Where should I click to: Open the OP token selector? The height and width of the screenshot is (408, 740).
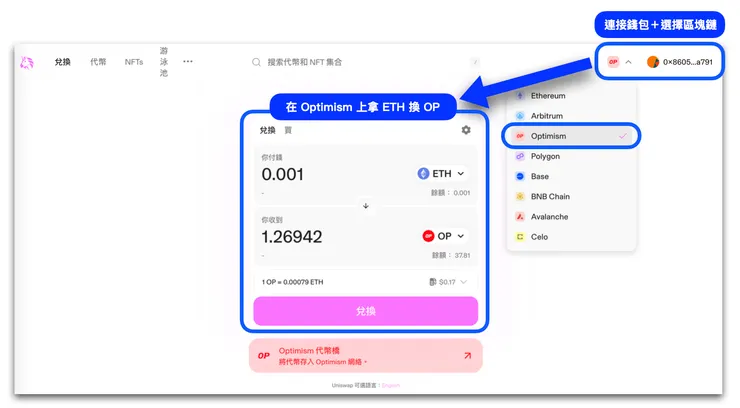[x=444, y=236]
